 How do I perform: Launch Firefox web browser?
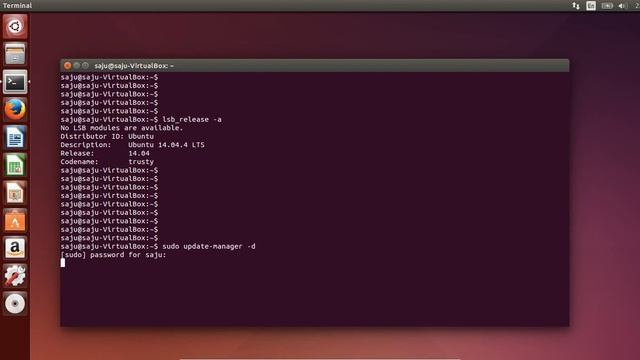click(15, 109)
